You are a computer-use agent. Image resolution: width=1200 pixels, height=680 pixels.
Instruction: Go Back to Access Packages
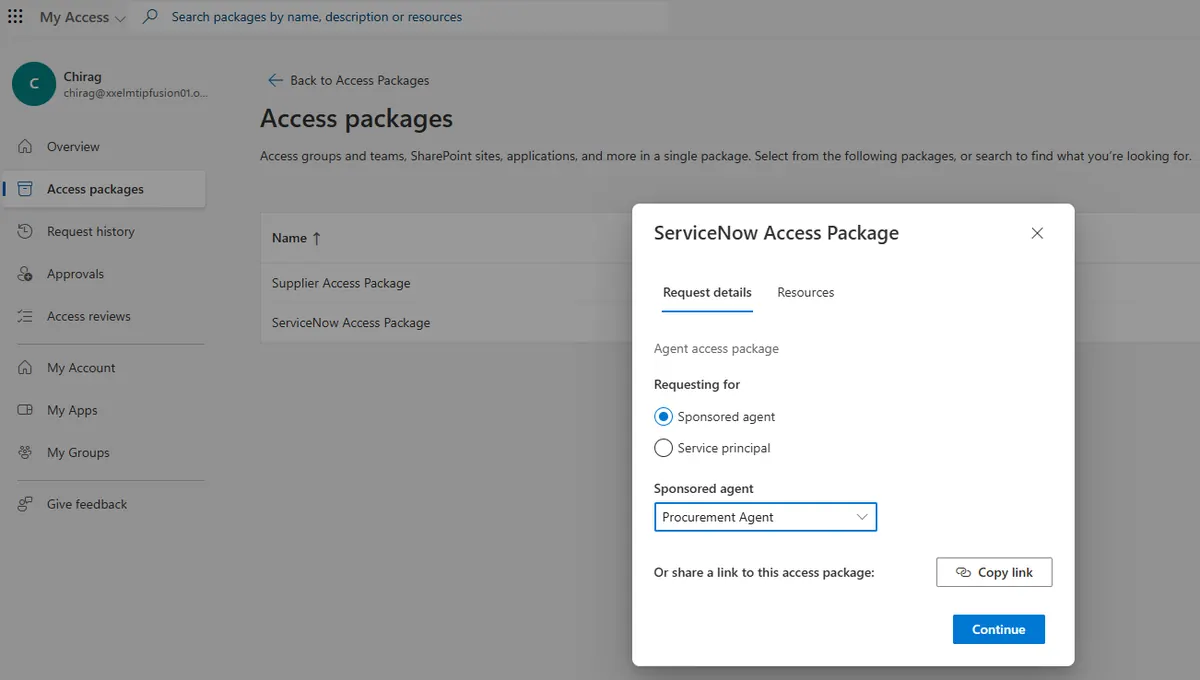pyautogui.click(x=348, y=80)
